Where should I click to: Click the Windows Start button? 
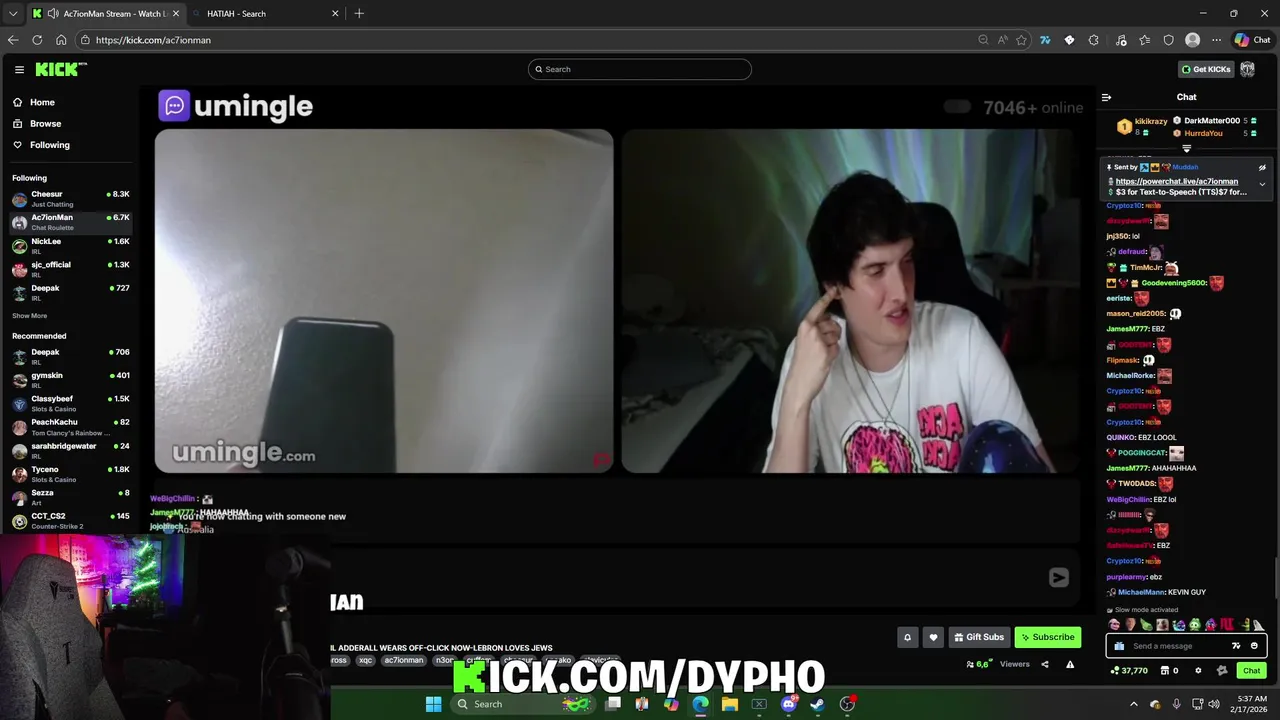click(x=433, y=704)
